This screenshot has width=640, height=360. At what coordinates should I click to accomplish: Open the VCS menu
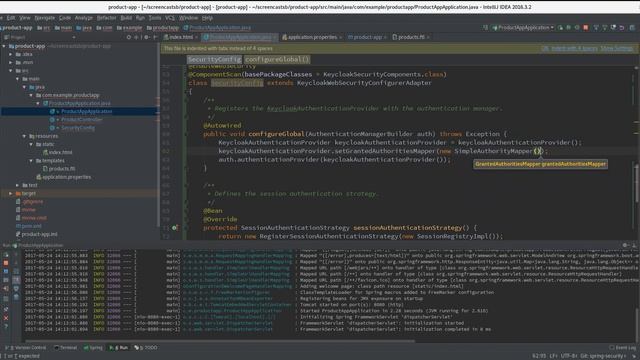coord(170,18)
